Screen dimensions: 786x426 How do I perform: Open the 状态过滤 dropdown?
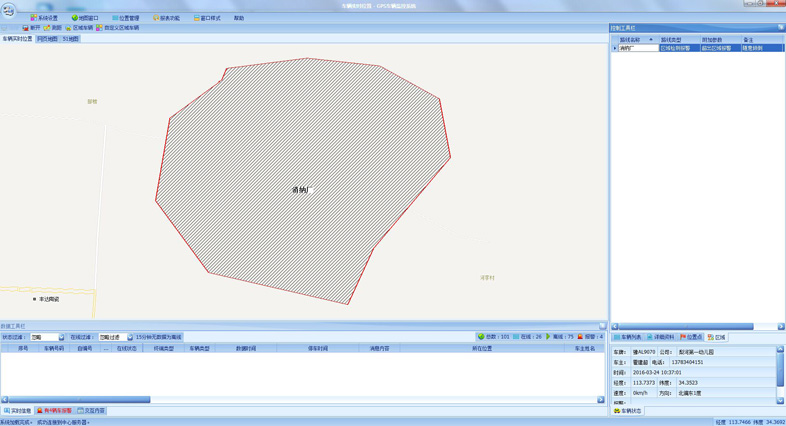point(61,337)
